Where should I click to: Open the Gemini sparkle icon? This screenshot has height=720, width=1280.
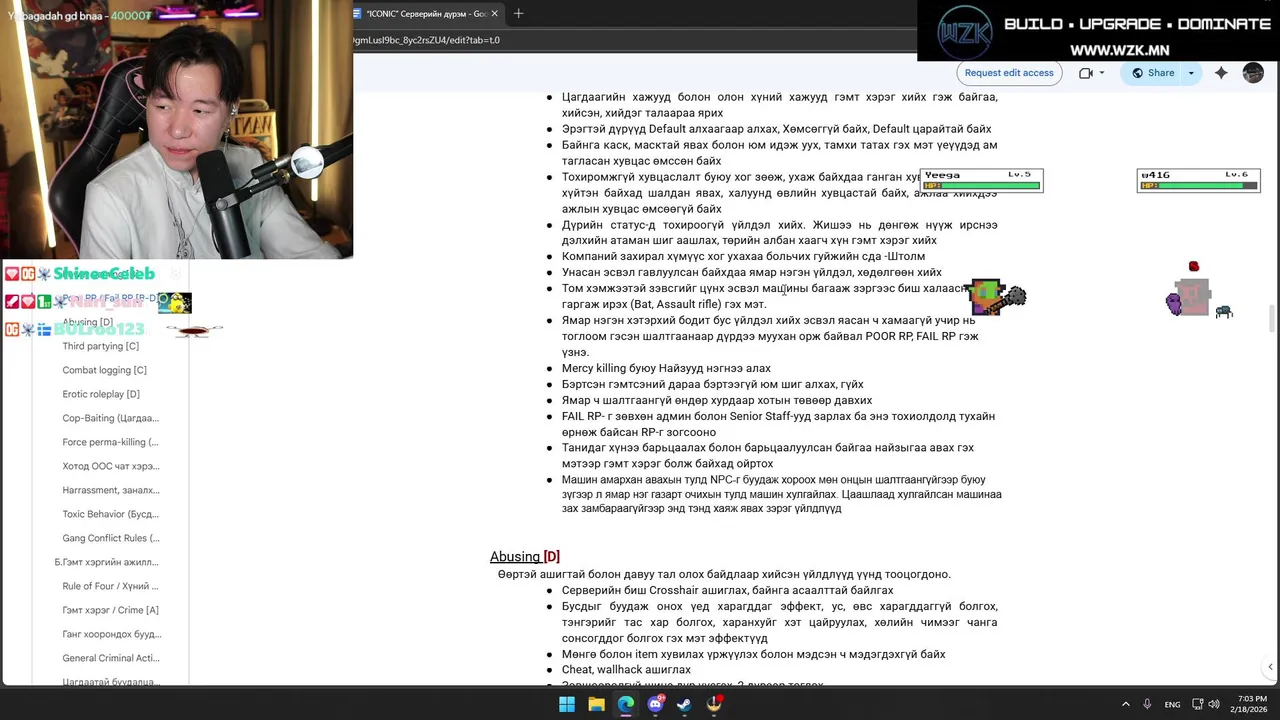click(x=1221, y=73)
